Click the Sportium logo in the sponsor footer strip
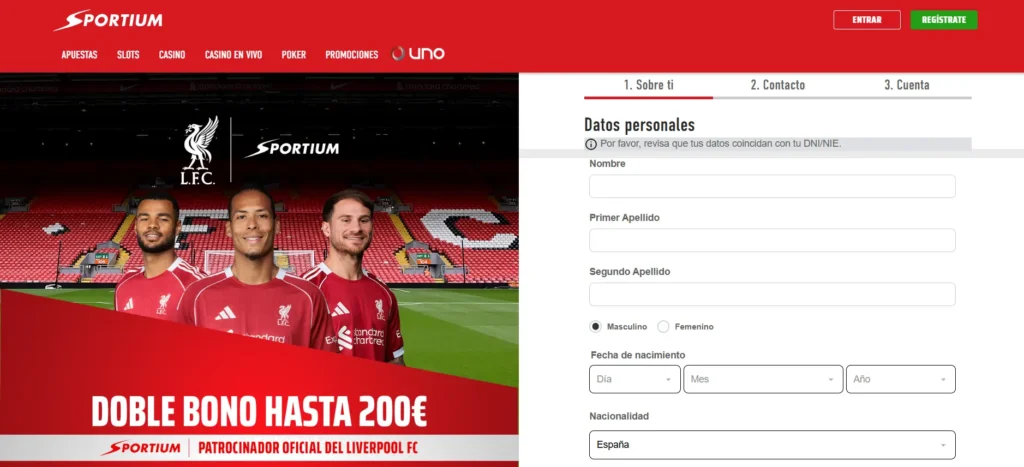 click(141, 448)
